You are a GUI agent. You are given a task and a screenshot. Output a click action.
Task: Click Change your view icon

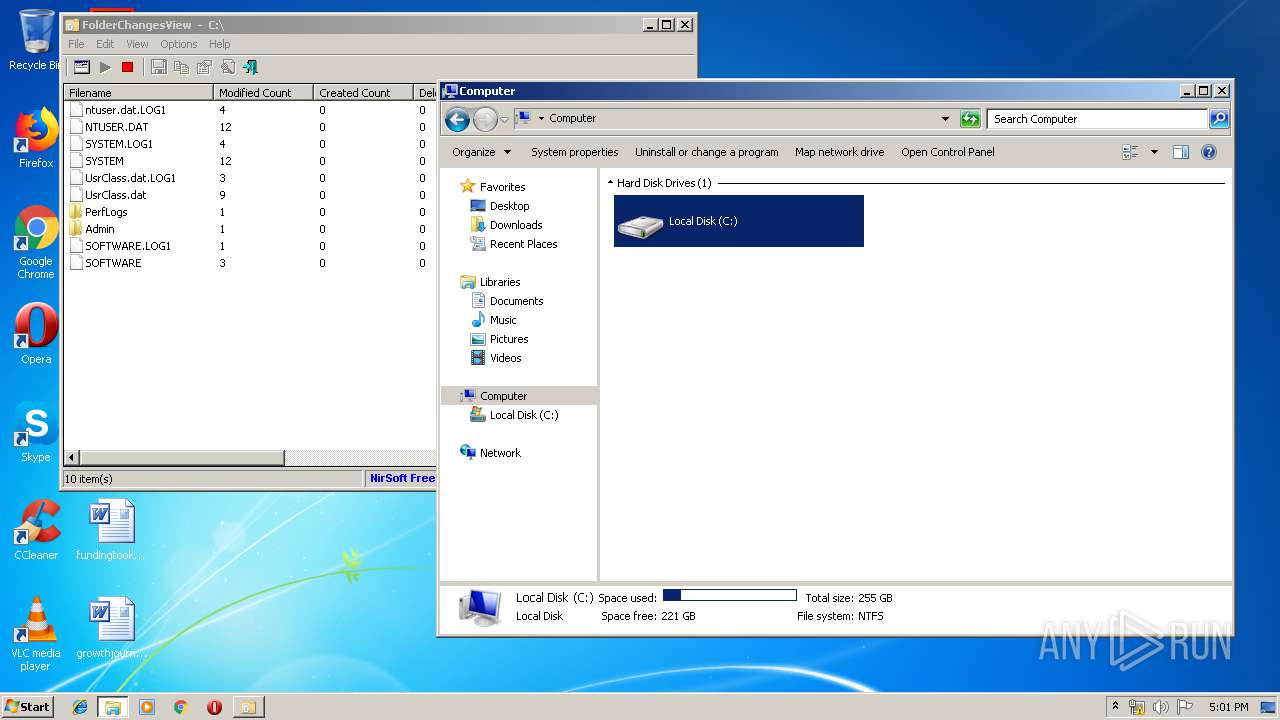[1131, 152]
